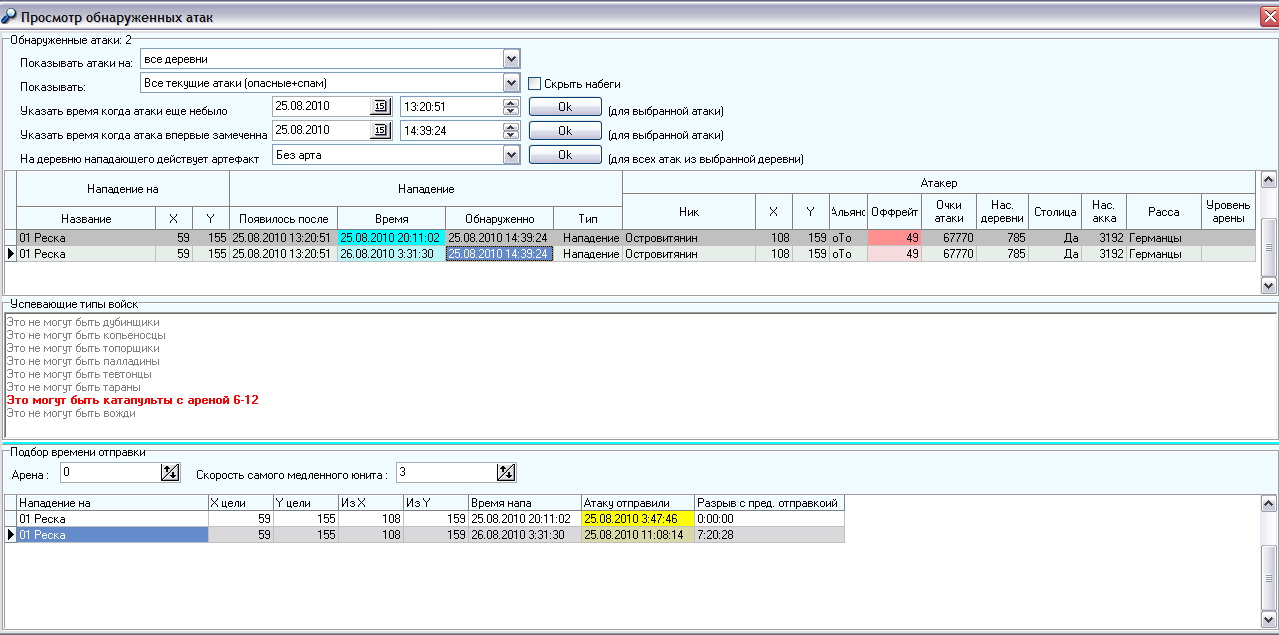Click the Арена value input field
The height and width of the screenshot is (635, 1279).
(x=110, y=472)
